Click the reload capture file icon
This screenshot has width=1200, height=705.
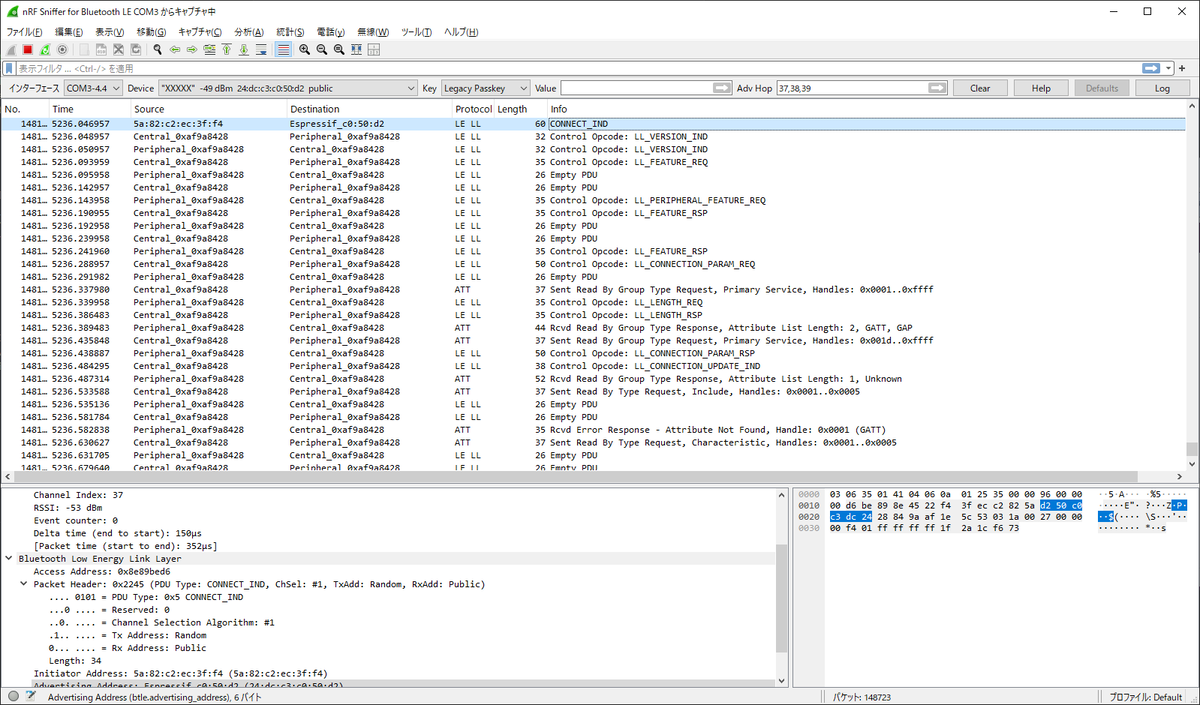pyautogui.click(x=136, y=49)
